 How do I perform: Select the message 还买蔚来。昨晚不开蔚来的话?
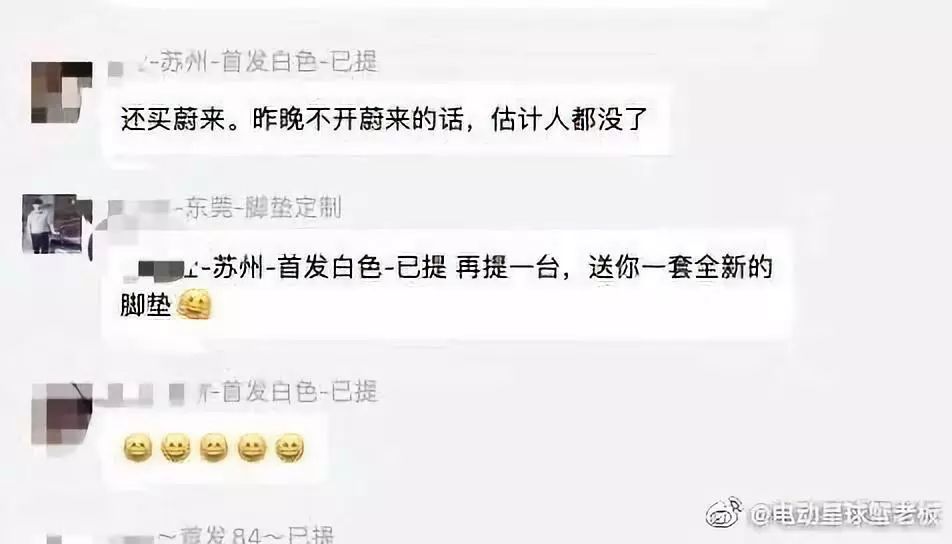pyautogui.click(x=385, y=119)
